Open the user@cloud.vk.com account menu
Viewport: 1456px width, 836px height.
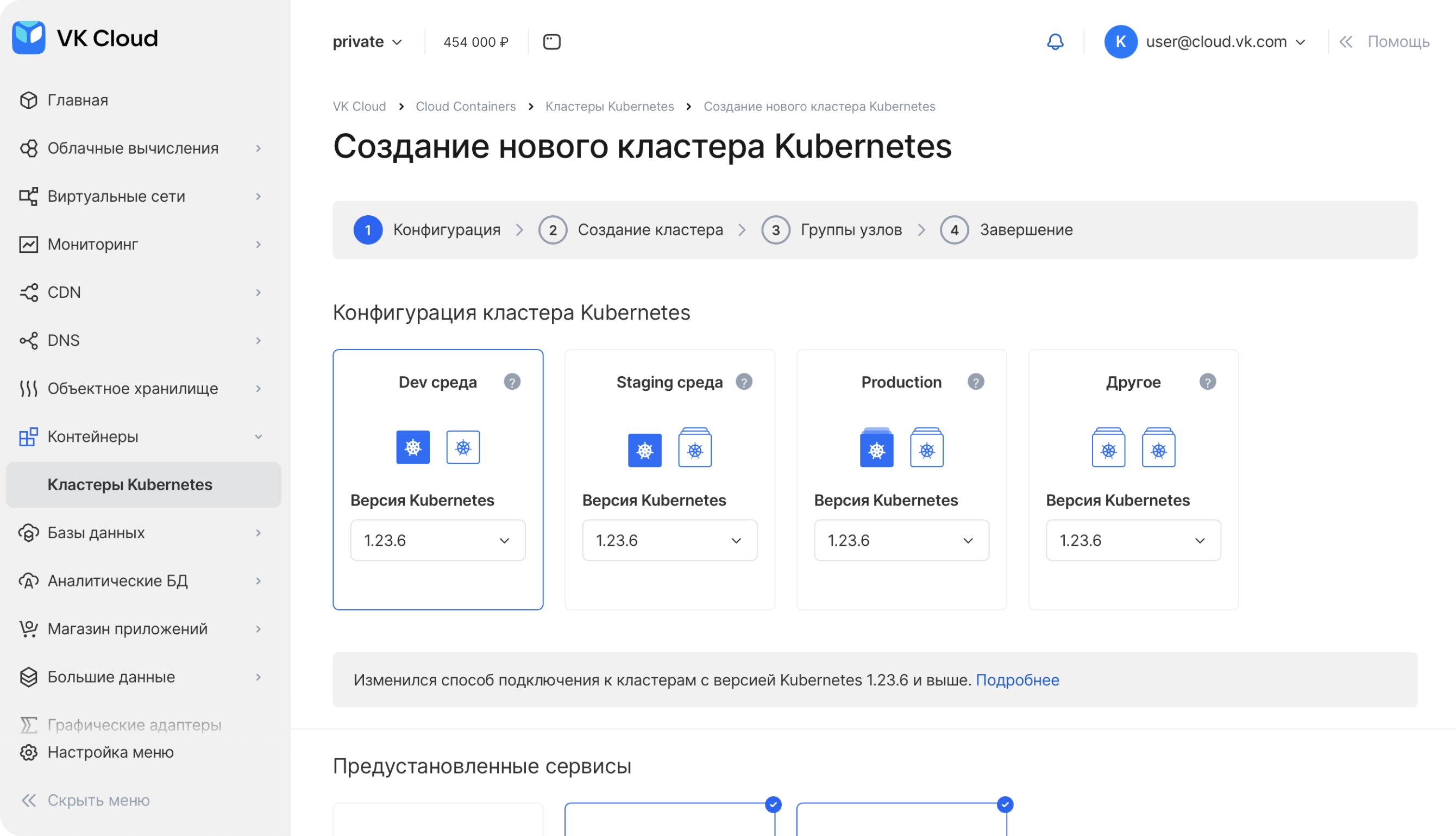click(x=1226, y=42)
